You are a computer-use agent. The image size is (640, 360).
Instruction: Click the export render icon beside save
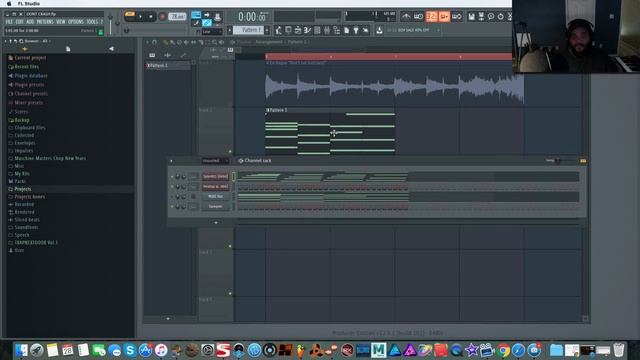(x=481, y=16)
